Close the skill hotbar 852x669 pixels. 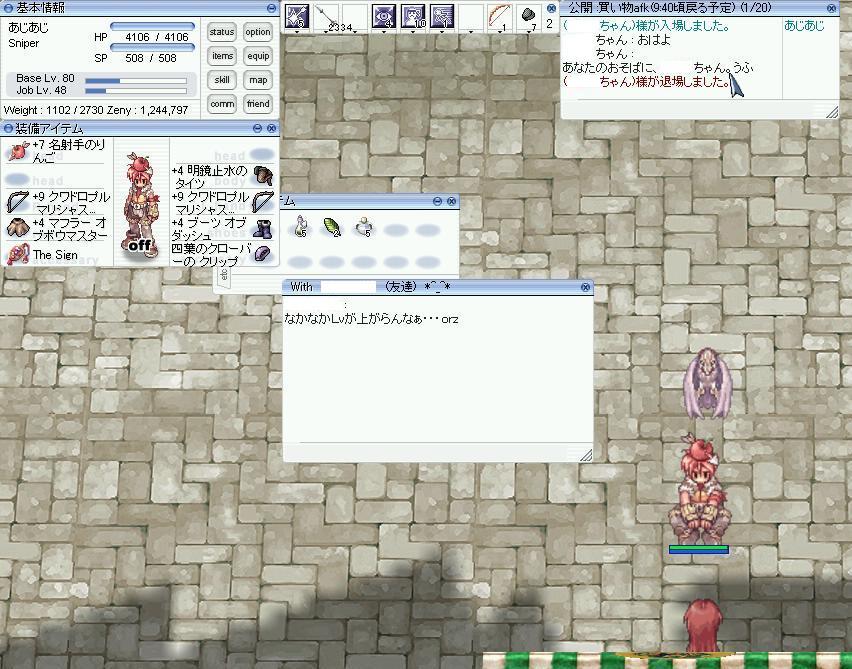(552, 8)
